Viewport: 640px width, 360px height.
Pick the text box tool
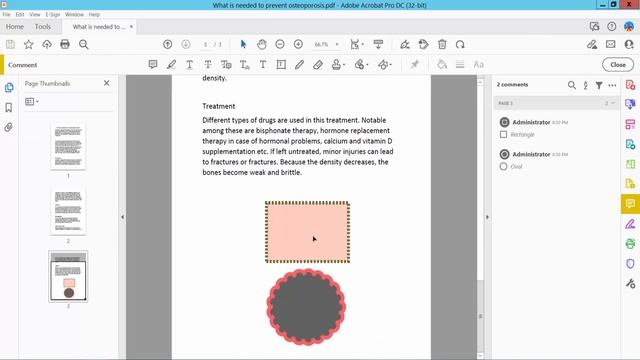(x=281, y=64)
